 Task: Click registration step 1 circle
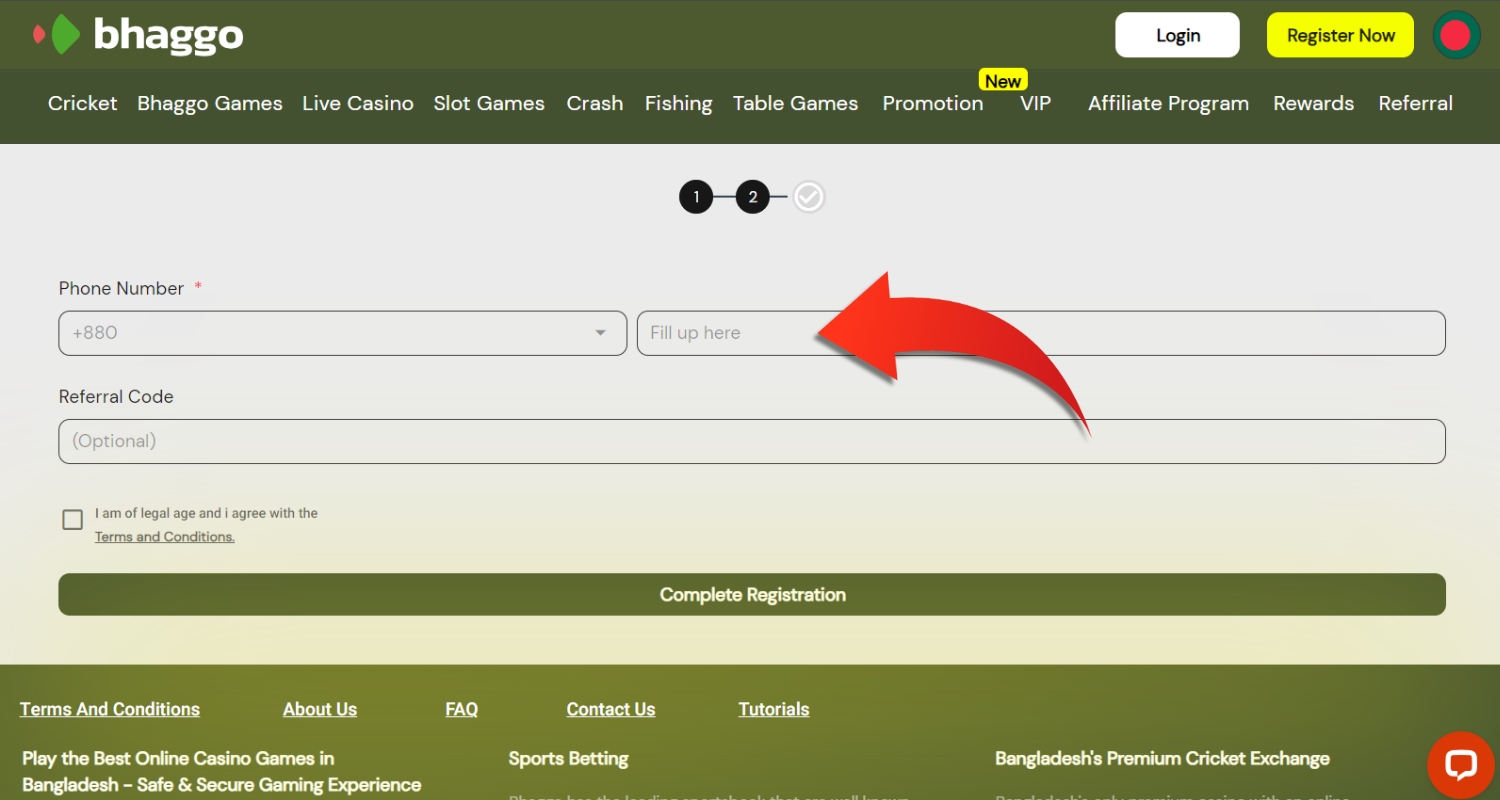pos(696,197)
